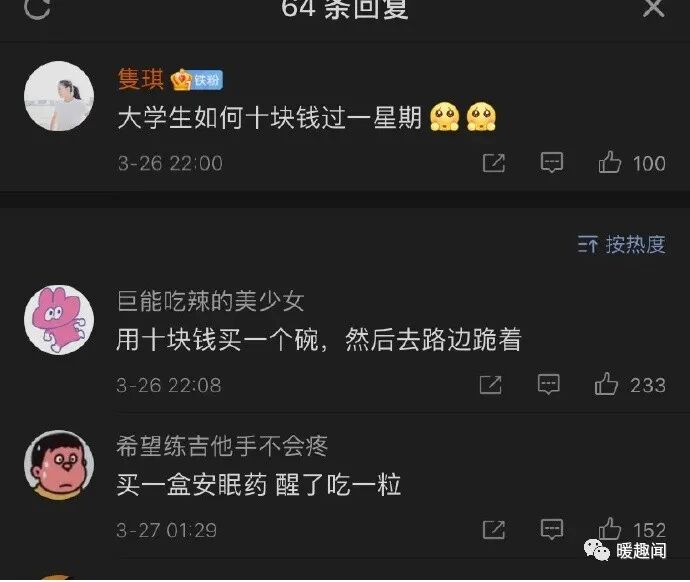Share 隻琪's comment via forward icon
The image size is (690, 582).
pos(494,163)
